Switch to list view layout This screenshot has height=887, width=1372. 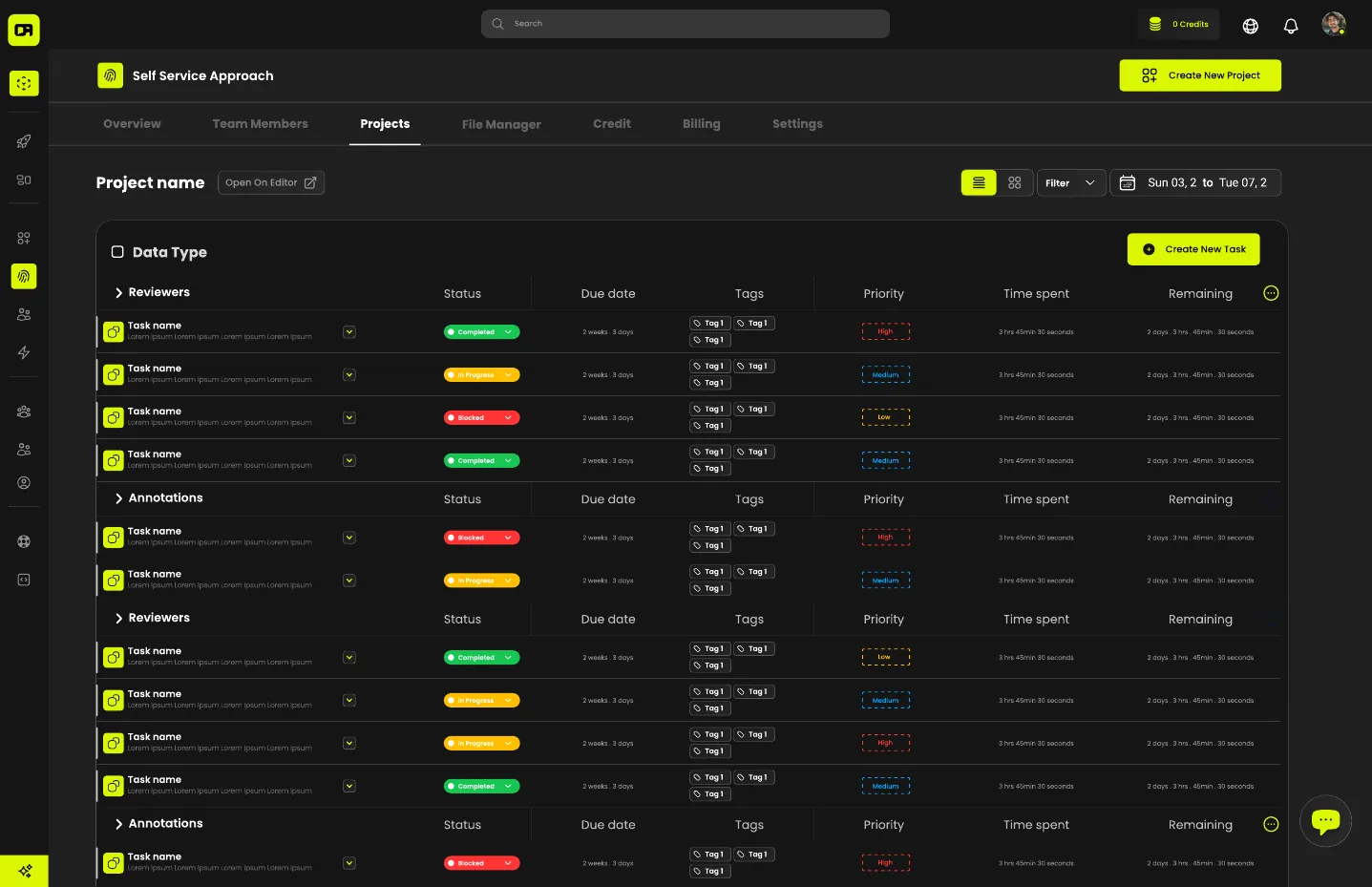[x=979, y=182]
